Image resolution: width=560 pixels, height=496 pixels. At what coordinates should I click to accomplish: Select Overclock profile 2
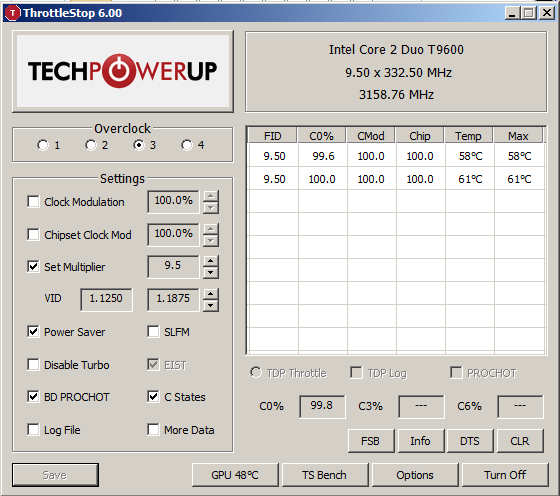click(x=91, y=145)
